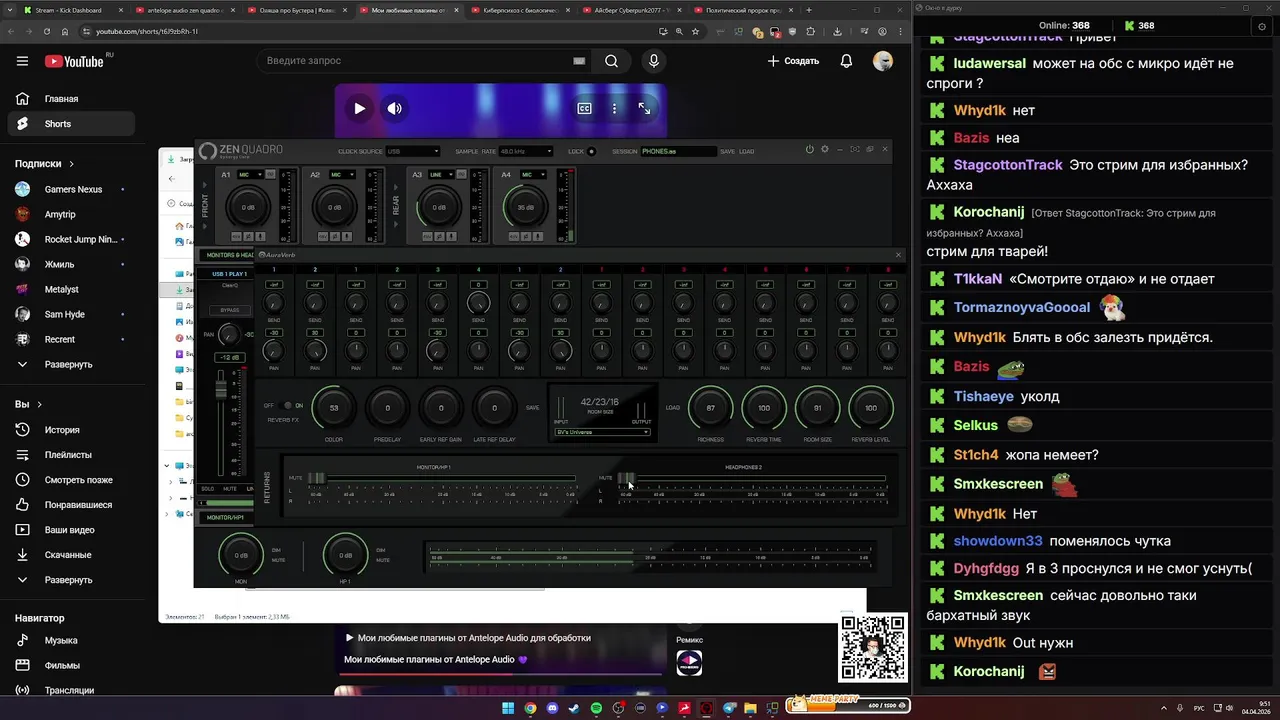1280x720 pixels.
Task: Go to Главная in YouTube sidebar
Action: pyautogui.click(x=61, y=99)
